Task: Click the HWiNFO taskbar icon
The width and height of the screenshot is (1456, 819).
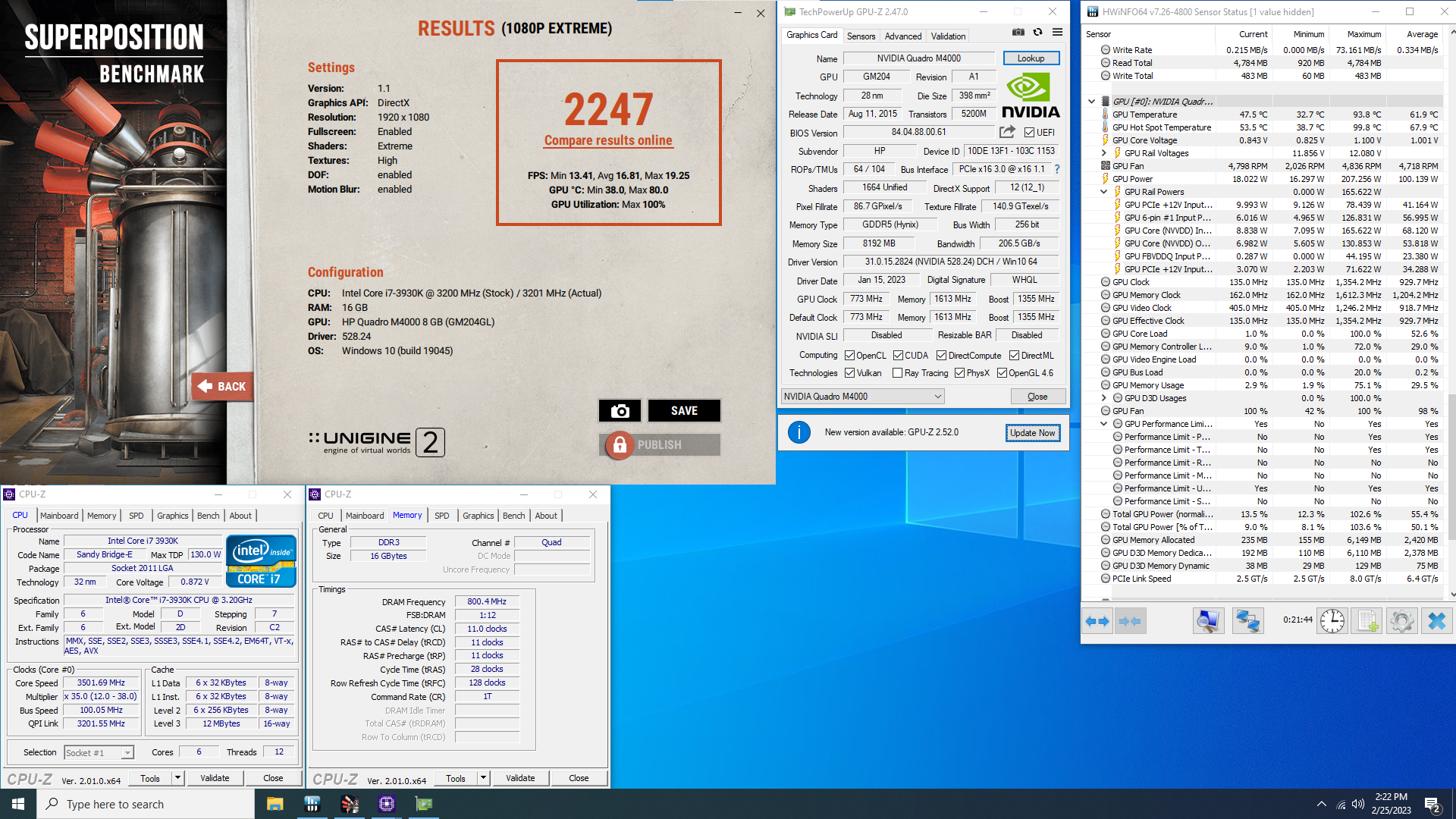Action: [x=312, y=804]
